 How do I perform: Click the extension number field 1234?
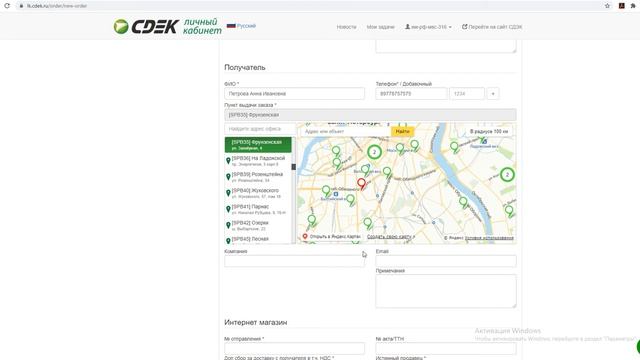[467, 93]
